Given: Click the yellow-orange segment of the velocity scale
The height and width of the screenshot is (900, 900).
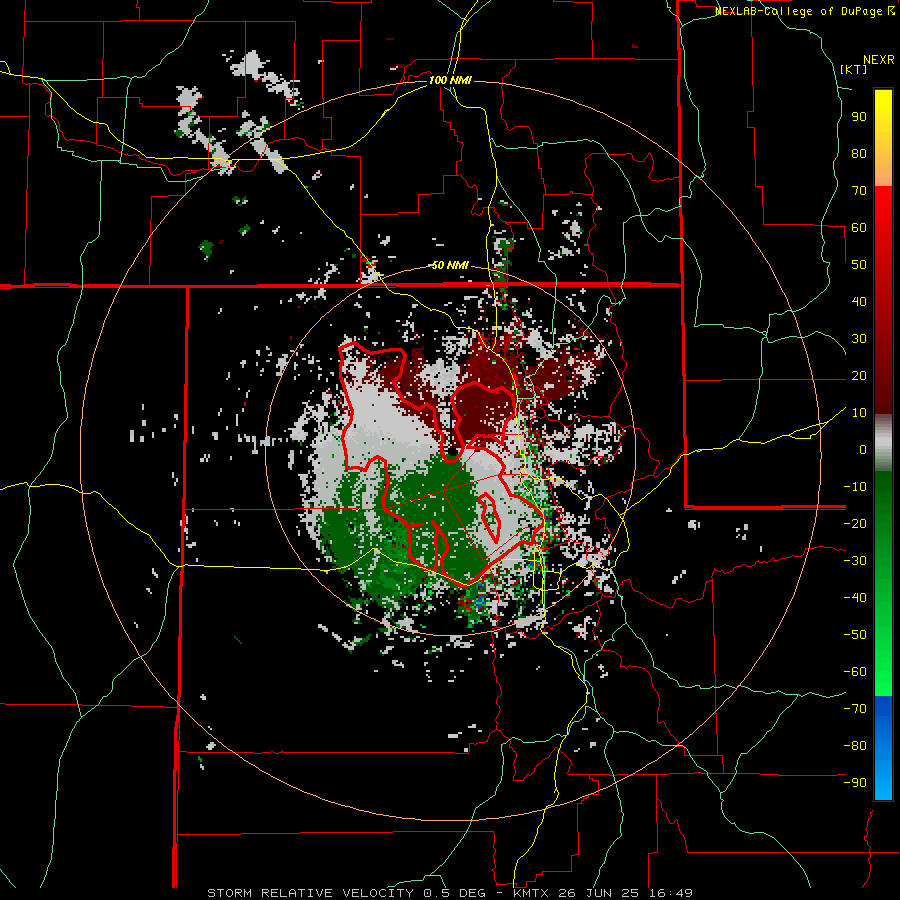Looking at the screenshot, I should 883,138.
